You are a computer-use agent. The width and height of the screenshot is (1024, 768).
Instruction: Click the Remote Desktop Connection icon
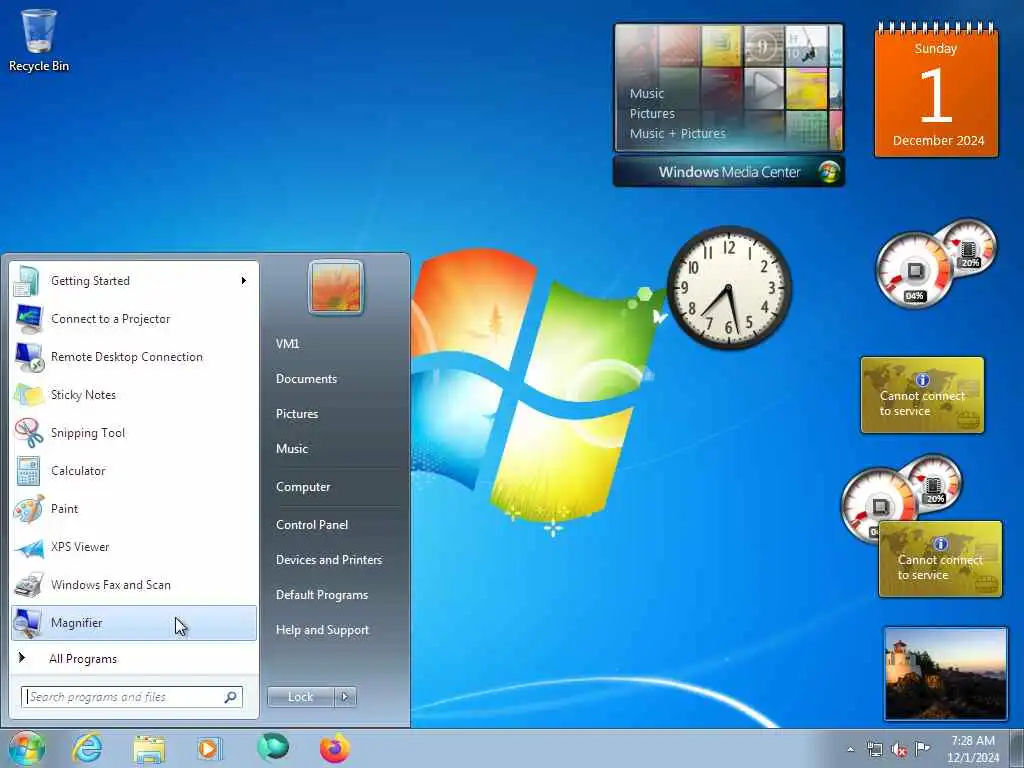28,357
